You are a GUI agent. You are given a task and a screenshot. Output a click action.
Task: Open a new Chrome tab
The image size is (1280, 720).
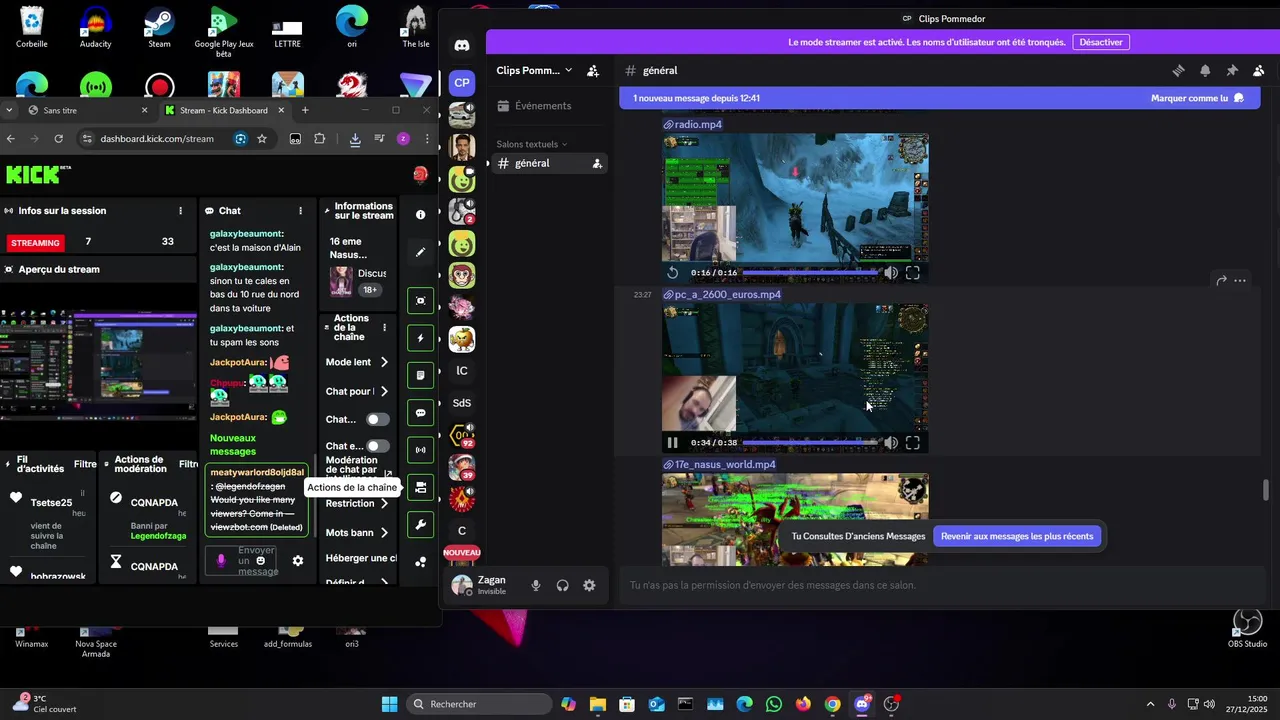tap(305, 110)
